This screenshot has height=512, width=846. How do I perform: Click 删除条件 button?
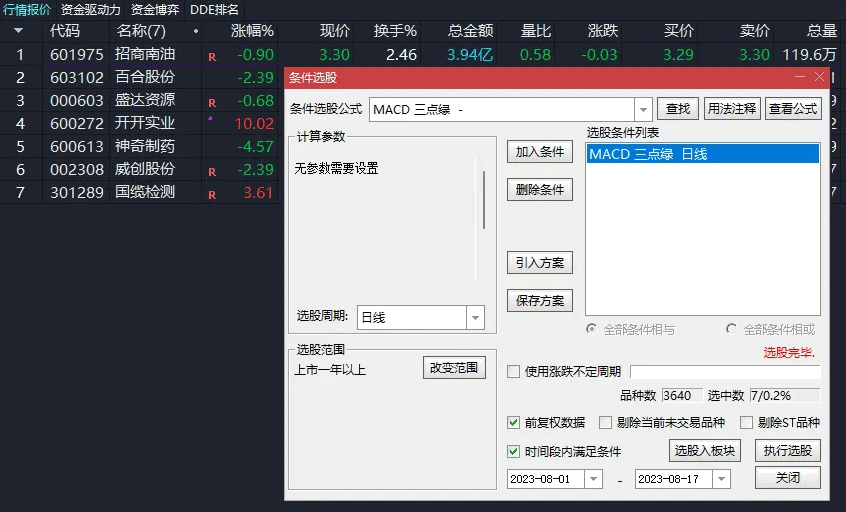coord(540,190)
